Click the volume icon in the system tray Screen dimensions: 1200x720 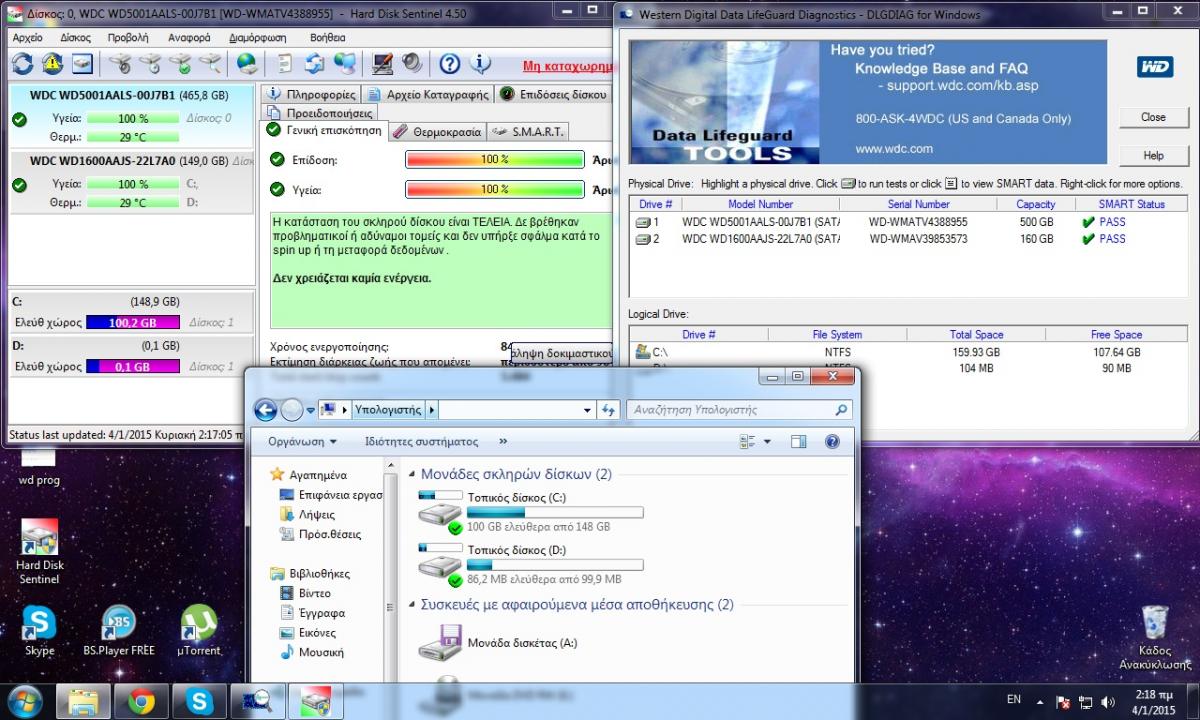point(1108,702)
